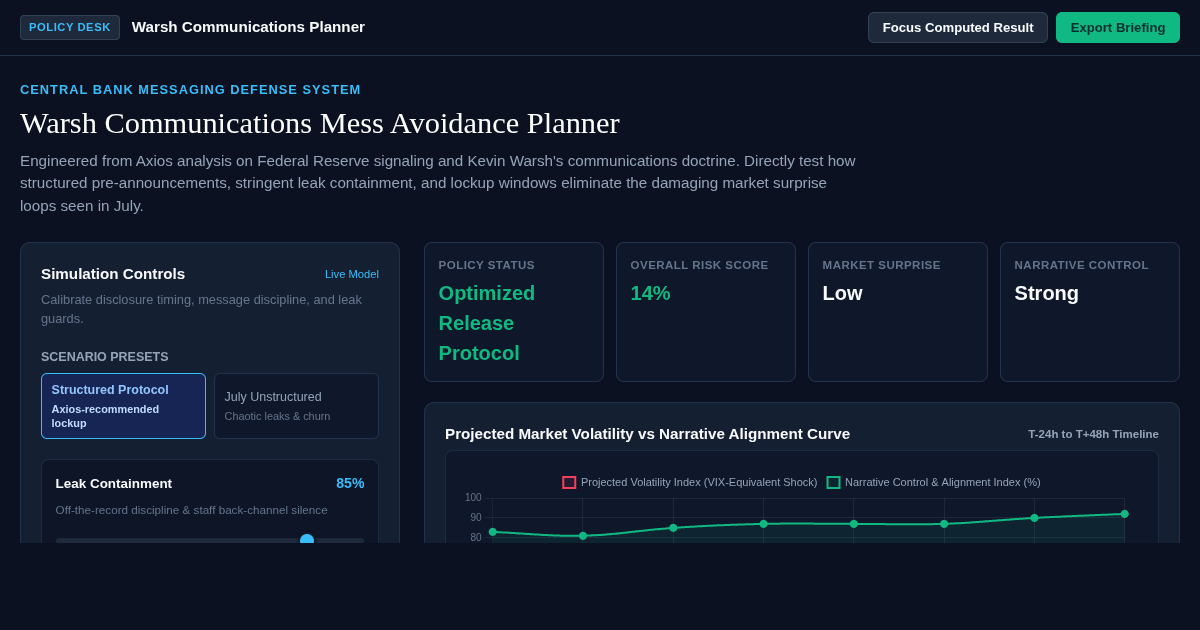
Task: Click the T-24h to T+48h Timeline label
Action: click(x=1093, y=434)
